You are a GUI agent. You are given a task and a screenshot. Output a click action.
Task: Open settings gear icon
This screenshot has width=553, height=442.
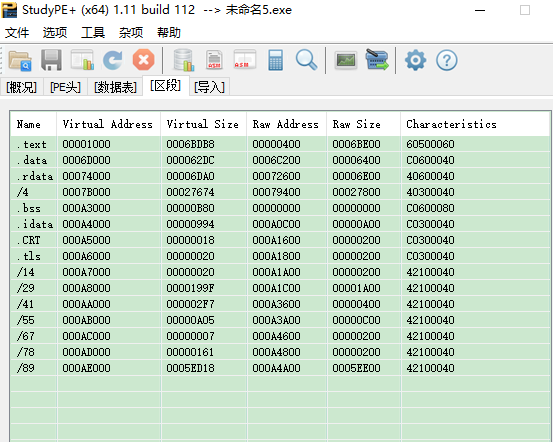tap(415, 60)
